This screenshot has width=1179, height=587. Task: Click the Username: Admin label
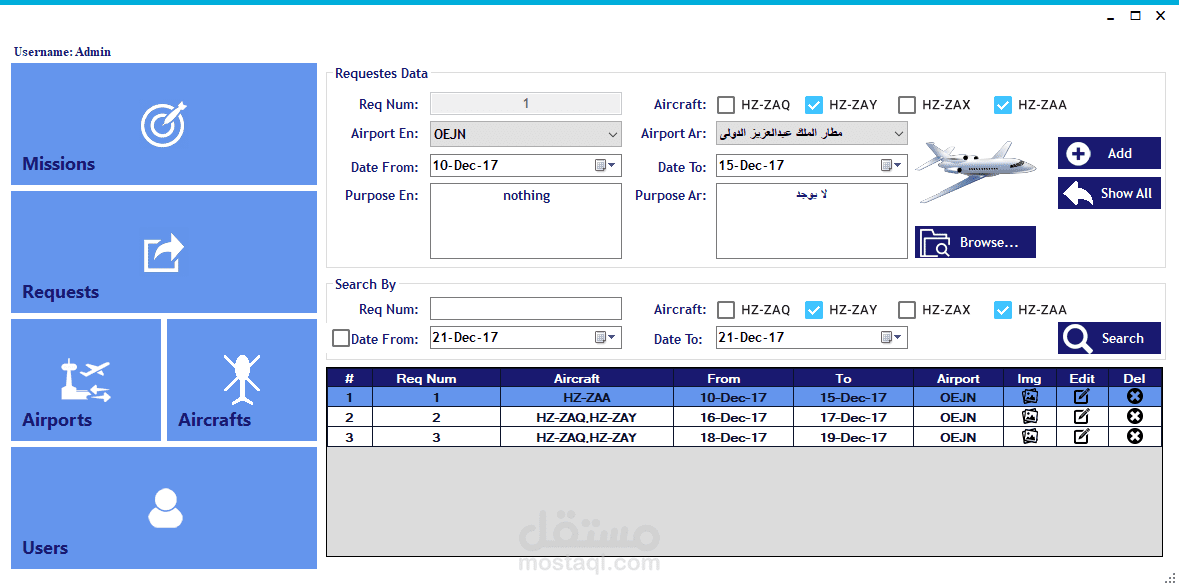(62, 52)
